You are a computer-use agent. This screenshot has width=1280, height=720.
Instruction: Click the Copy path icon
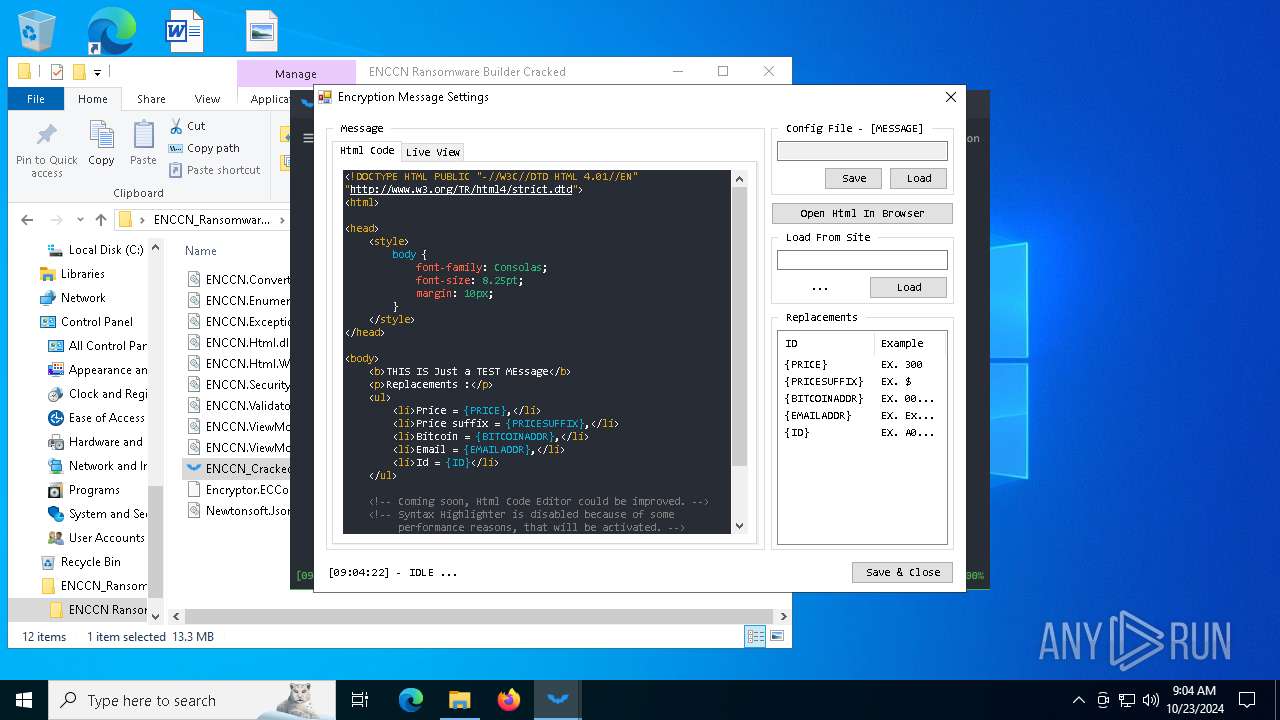coord(176,148)
